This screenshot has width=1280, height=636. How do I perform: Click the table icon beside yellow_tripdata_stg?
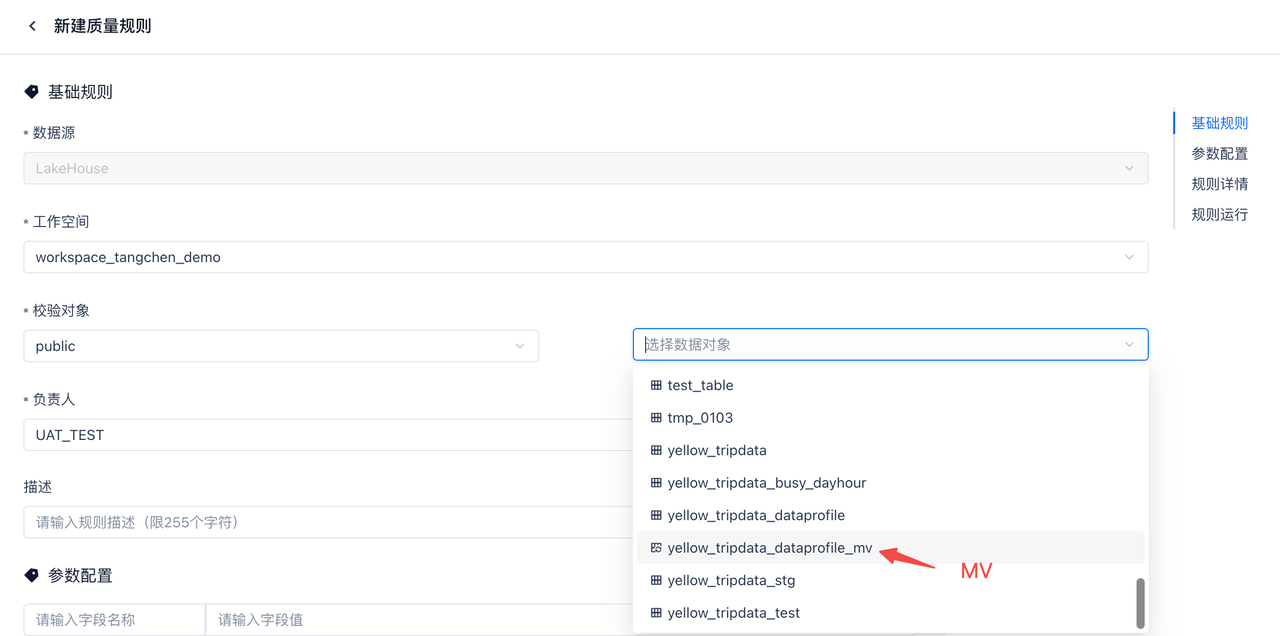[x=656, y=580]
